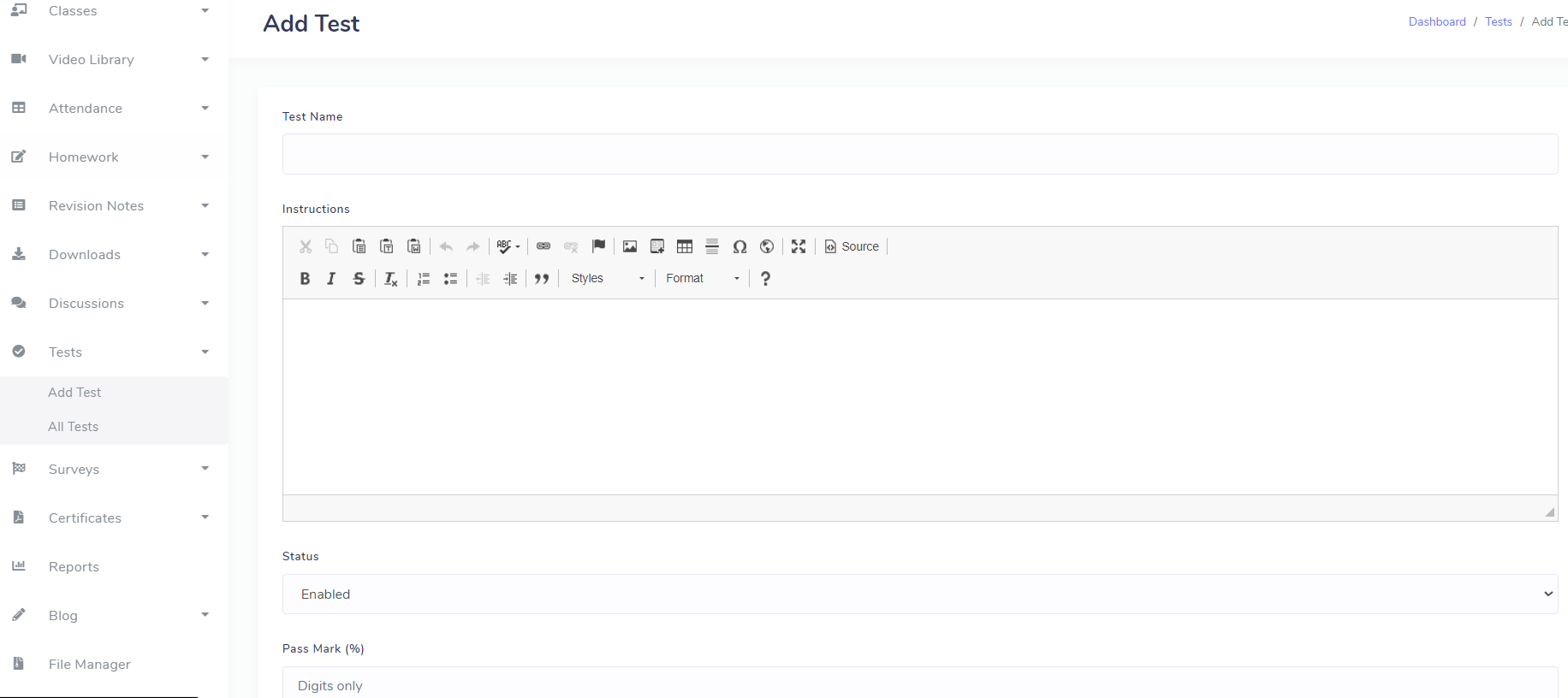1568x698 pixels.
Task: Open the Status select box
Action: pos(919,594)
